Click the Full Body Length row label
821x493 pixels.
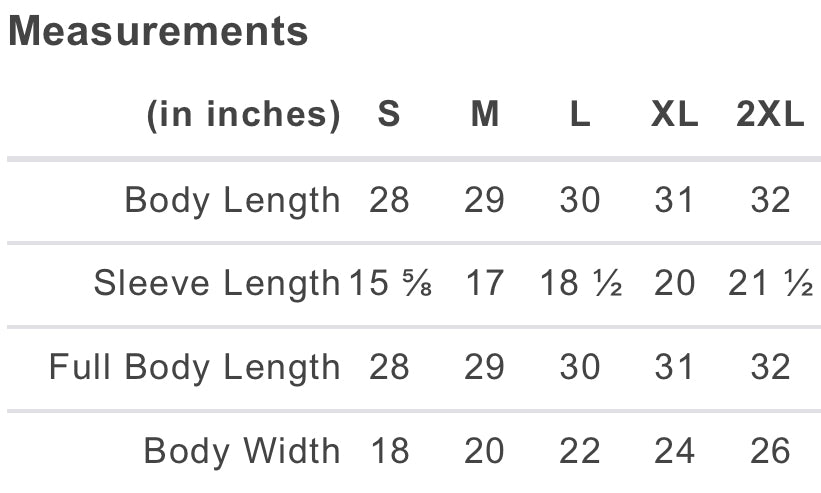(x=195, y=367)
